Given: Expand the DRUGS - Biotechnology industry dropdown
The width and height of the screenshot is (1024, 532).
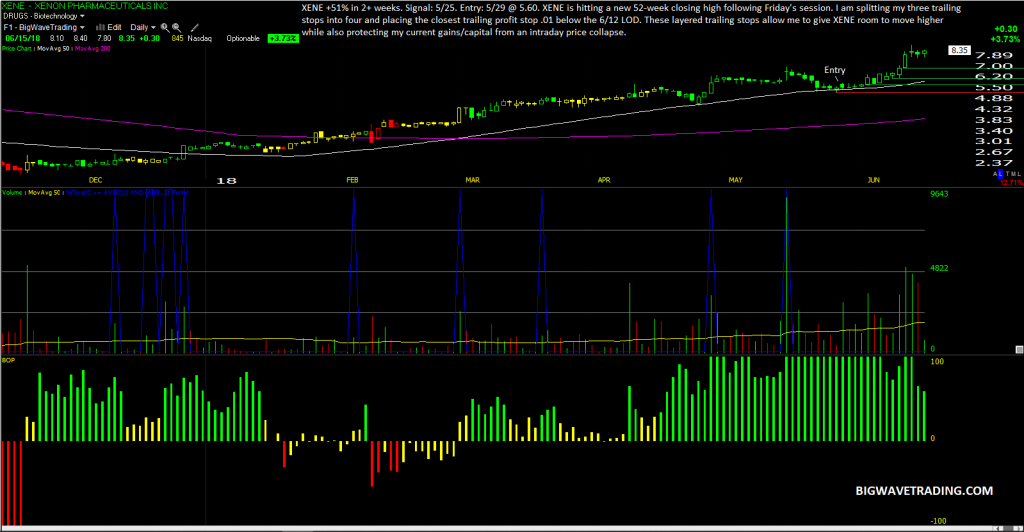Looking at the screenshot, I should click(44, 16).
